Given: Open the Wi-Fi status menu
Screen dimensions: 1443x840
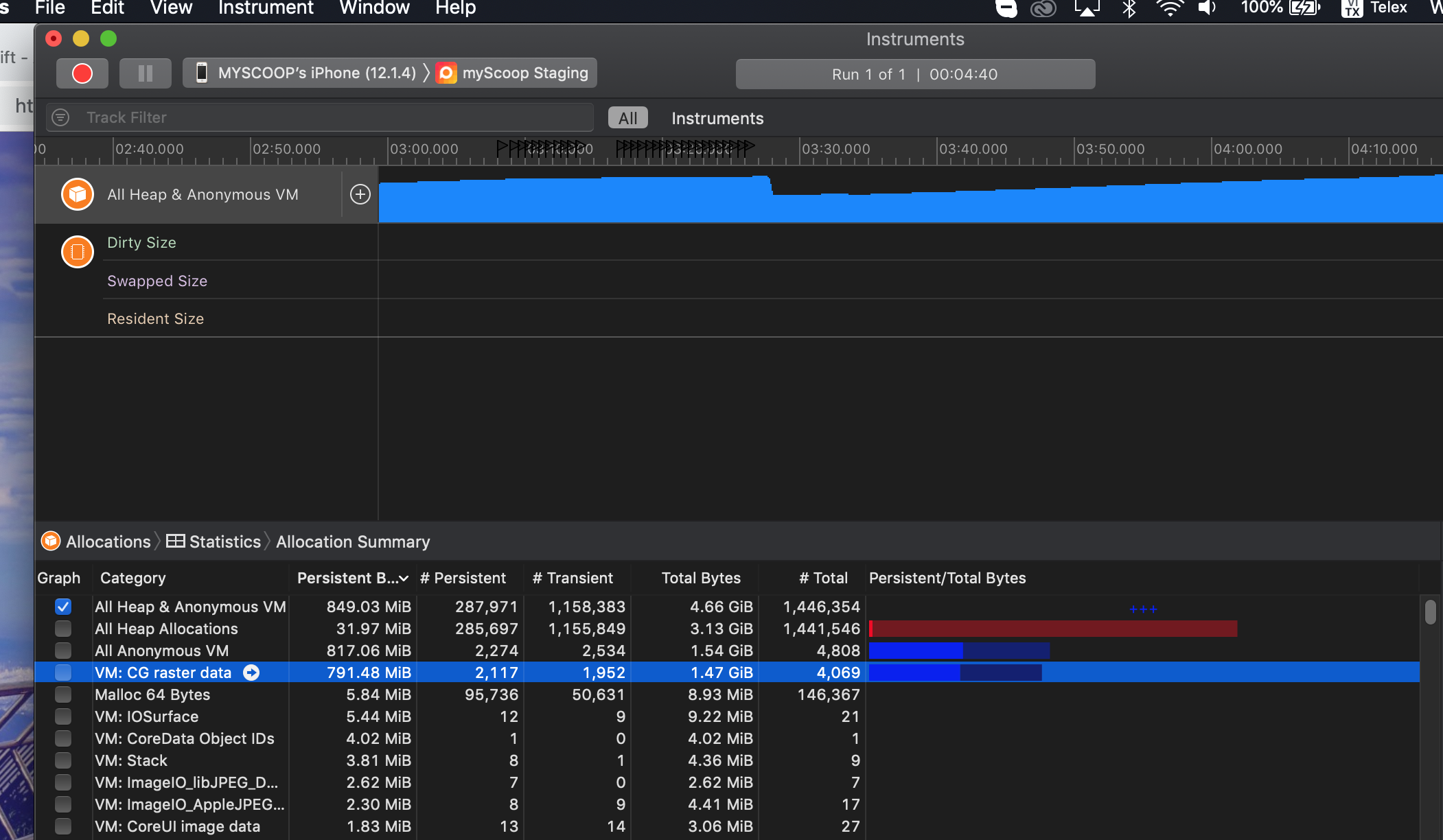Looking at the screenshot, I should pos(1169,8).
